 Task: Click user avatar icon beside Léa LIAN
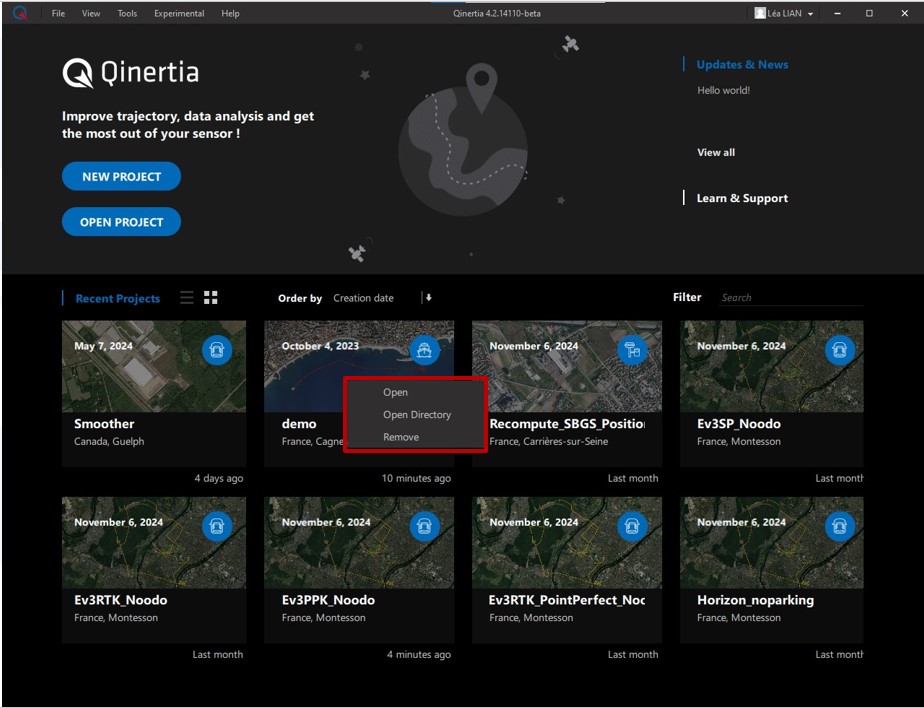(760, 13)
